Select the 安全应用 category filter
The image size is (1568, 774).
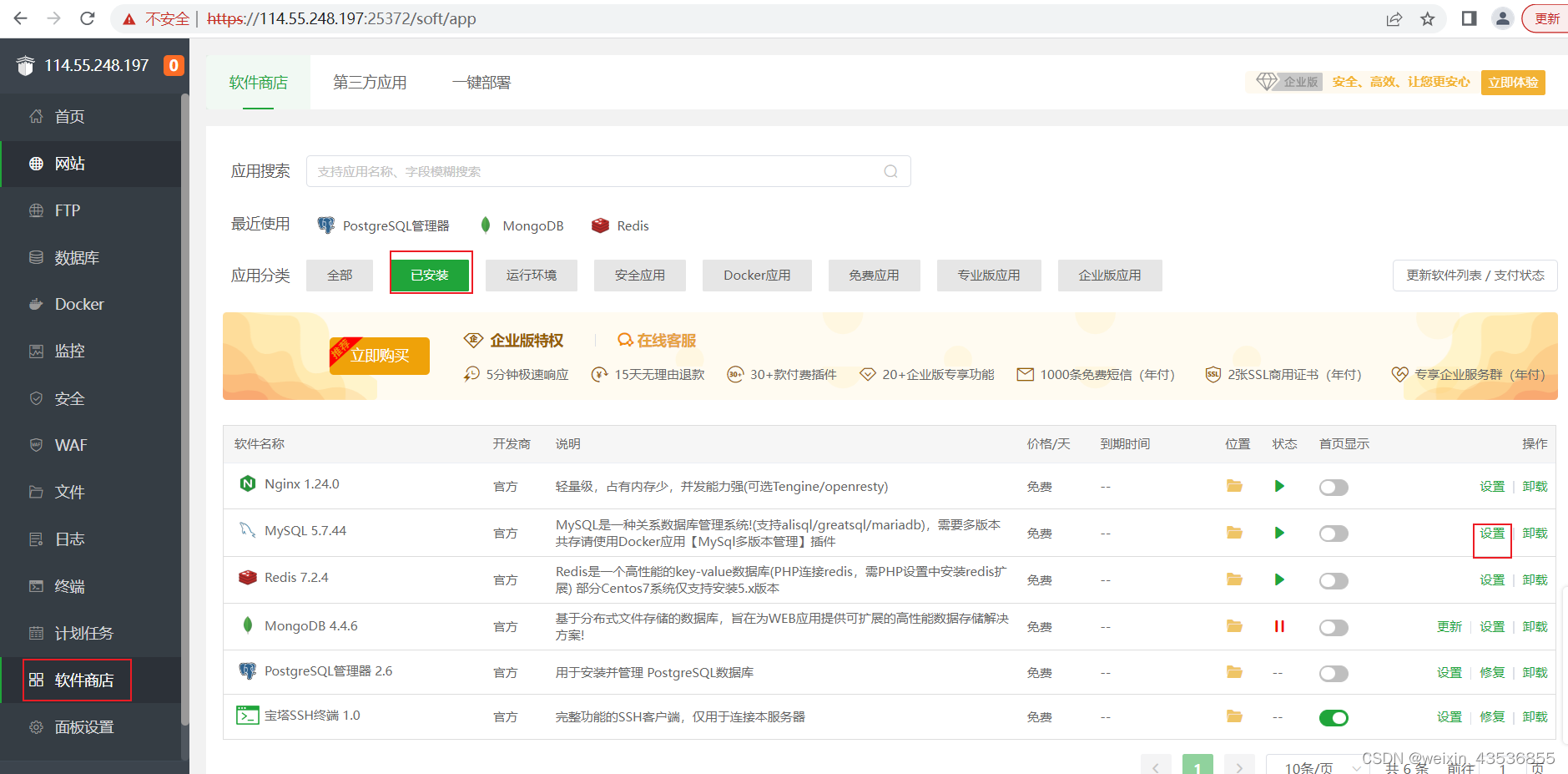tap(640, 276)
